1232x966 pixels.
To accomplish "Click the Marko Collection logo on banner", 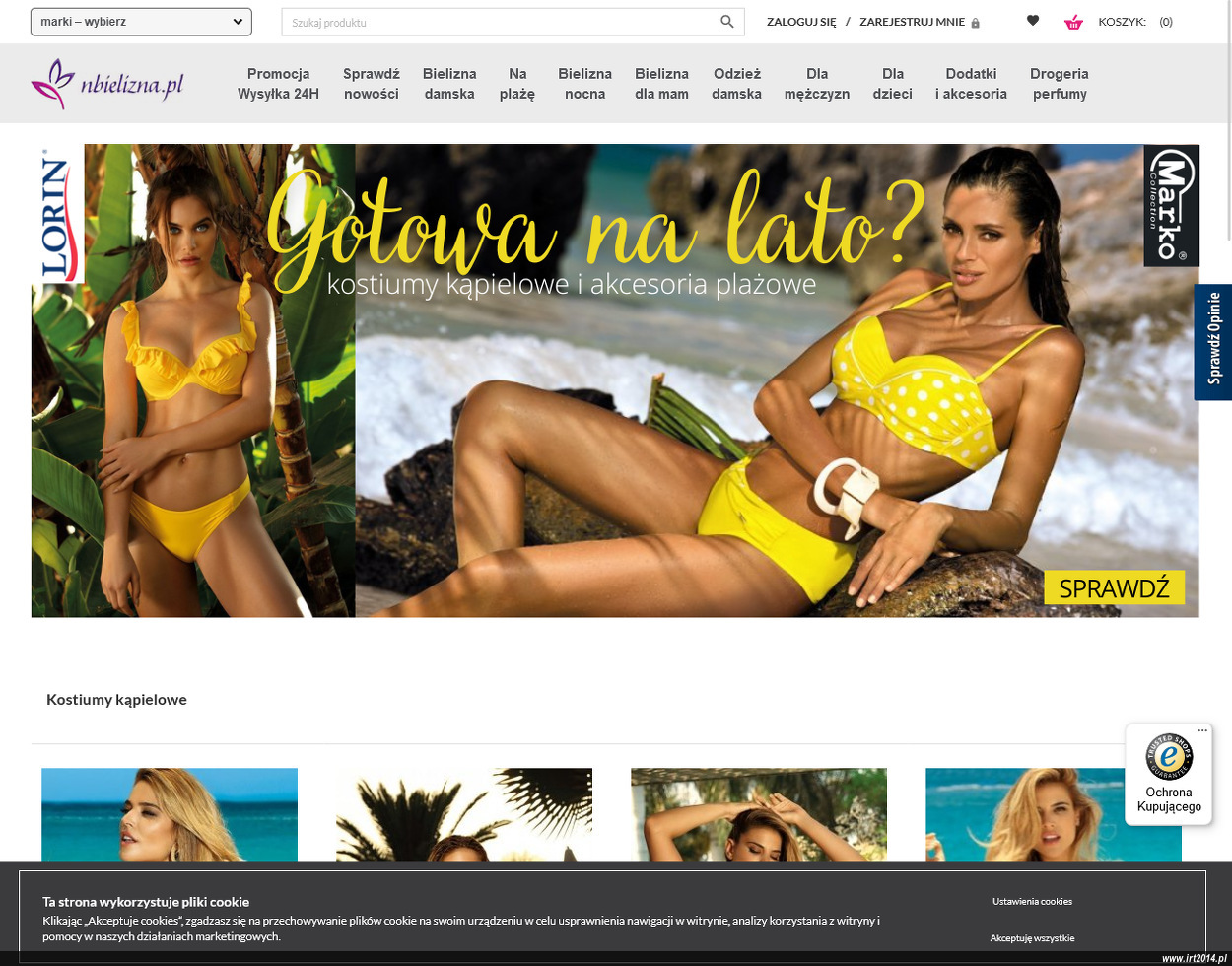I will [1171, 205].
